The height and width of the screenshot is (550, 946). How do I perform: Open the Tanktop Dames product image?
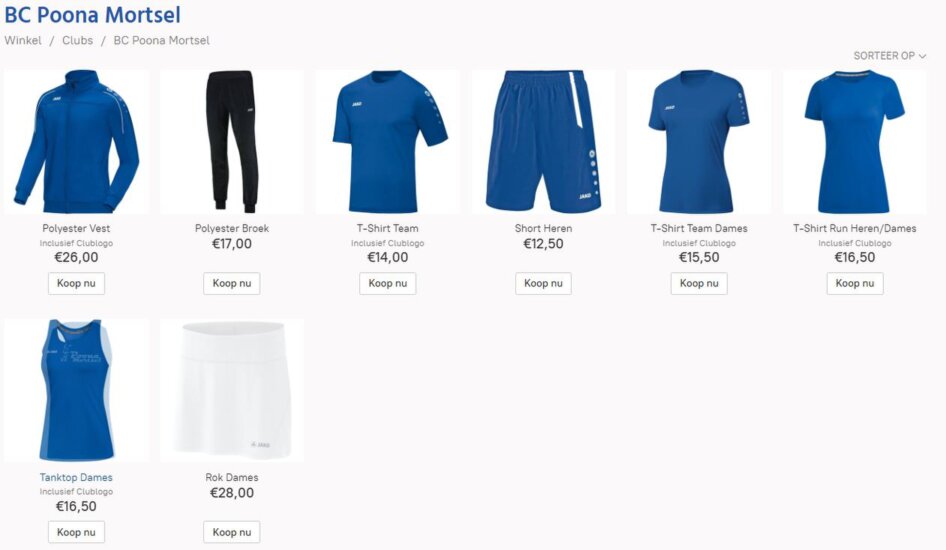click(76, 390)
